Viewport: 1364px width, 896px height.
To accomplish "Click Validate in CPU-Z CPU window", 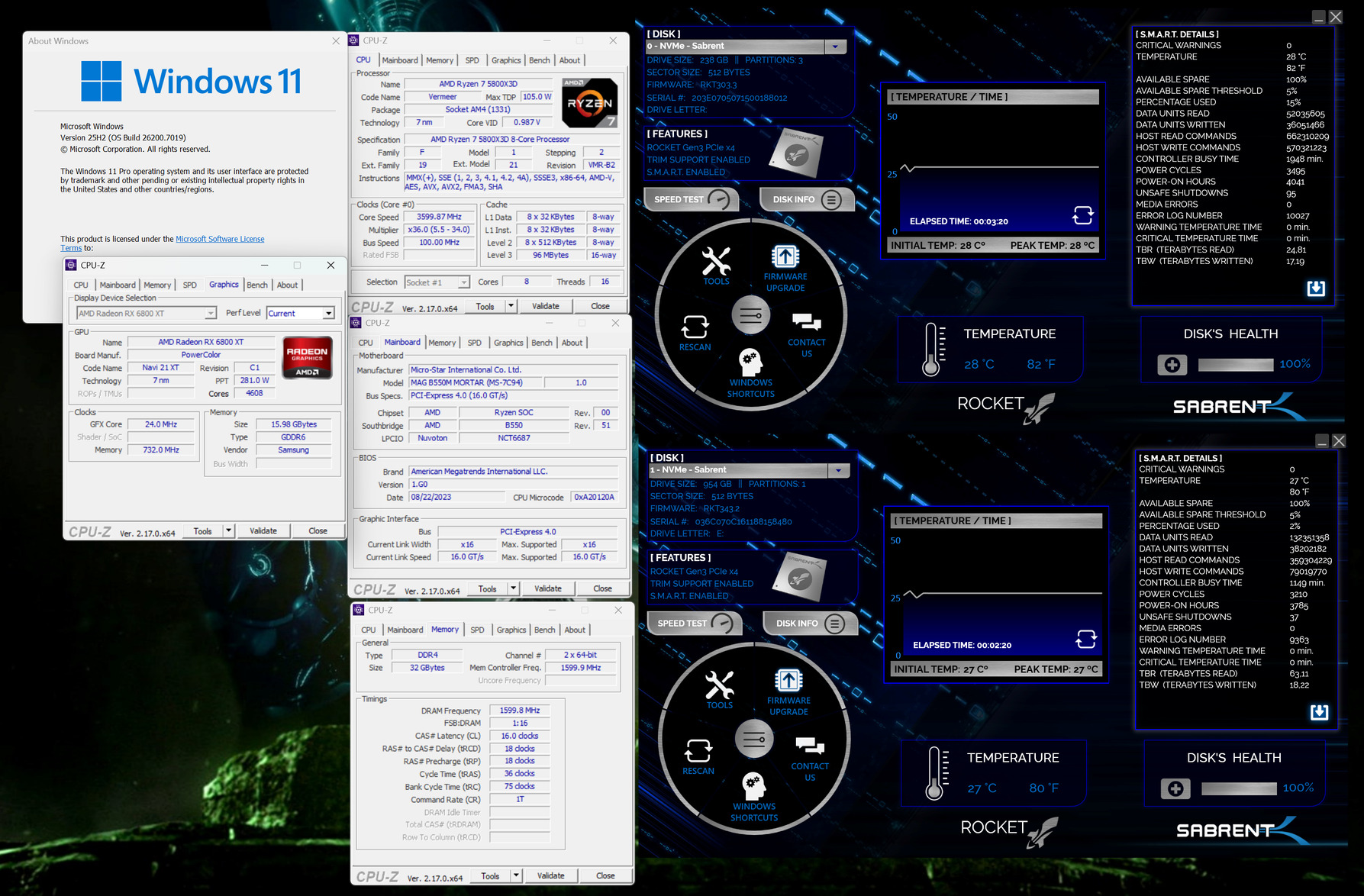I will point(546,306).
